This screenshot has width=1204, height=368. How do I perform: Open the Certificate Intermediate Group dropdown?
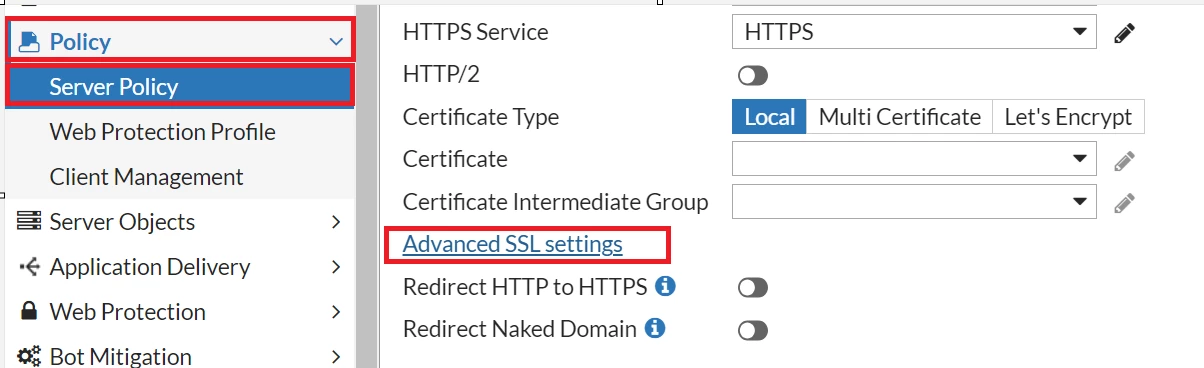click(x=914, y=201)
